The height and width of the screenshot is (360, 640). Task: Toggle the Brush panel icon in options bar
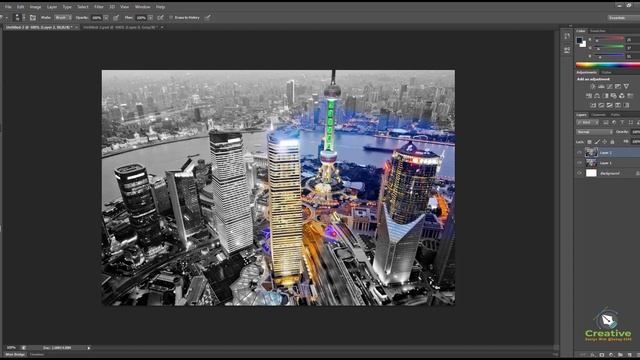33,18
